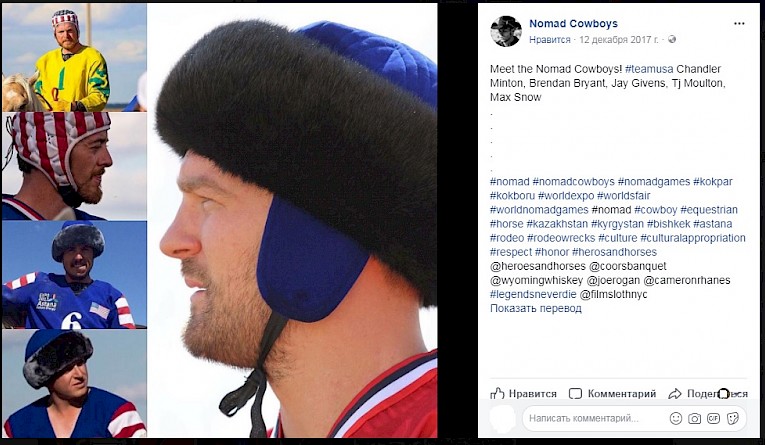Screen dimensions: 765x445
Task: Open the 12 декабря 2017 timestamp
Action: click(x=619, y=40)
